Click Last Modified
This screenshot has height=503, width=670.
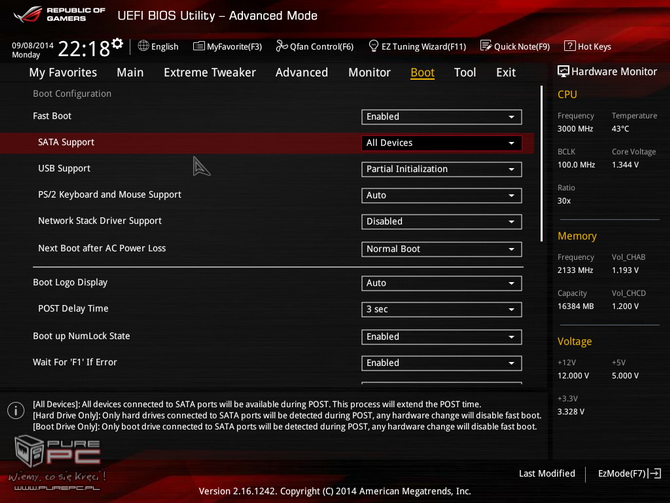[547, 474]
